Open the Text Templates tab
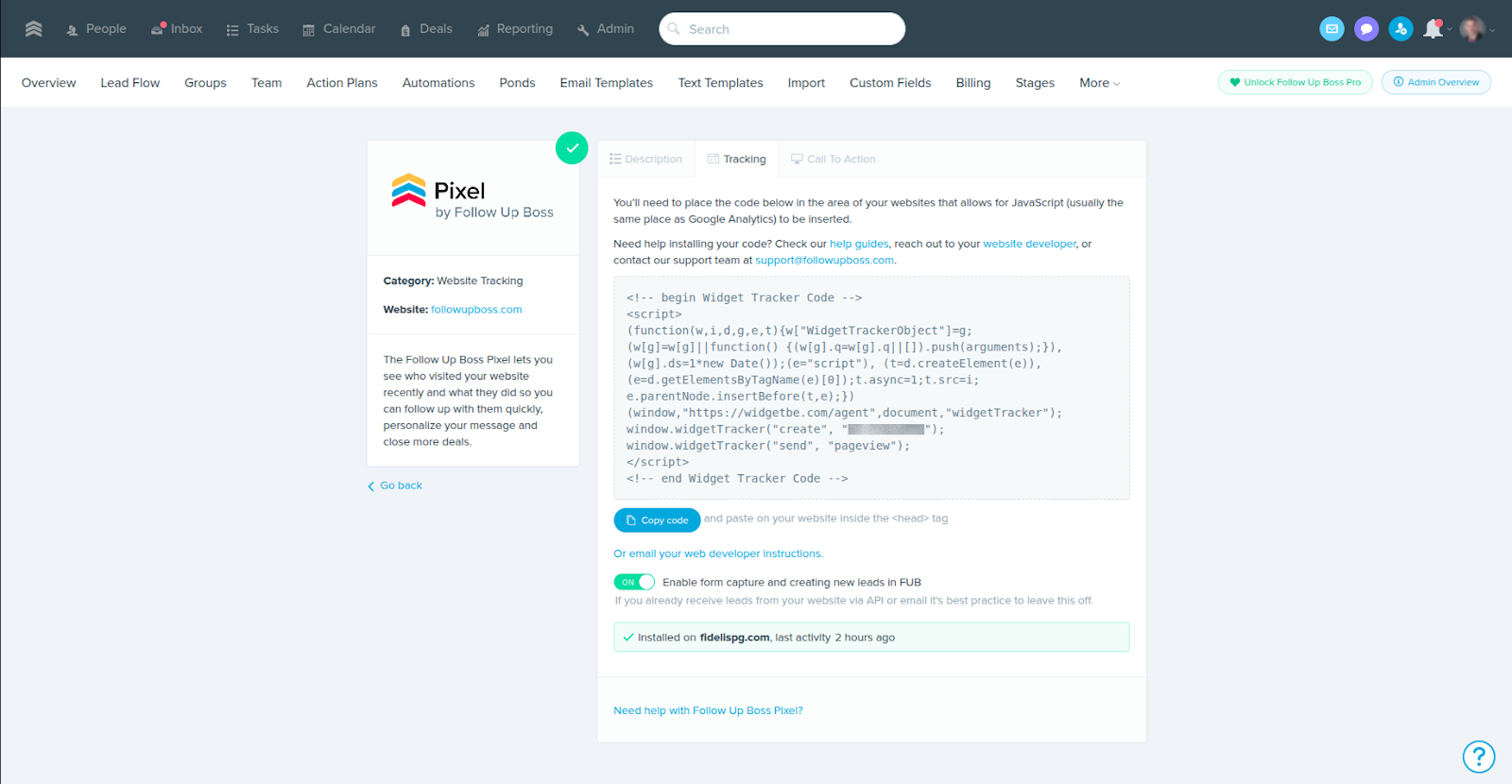The width and height of the screenshot is (1512, 784). (x=720, y=83)
